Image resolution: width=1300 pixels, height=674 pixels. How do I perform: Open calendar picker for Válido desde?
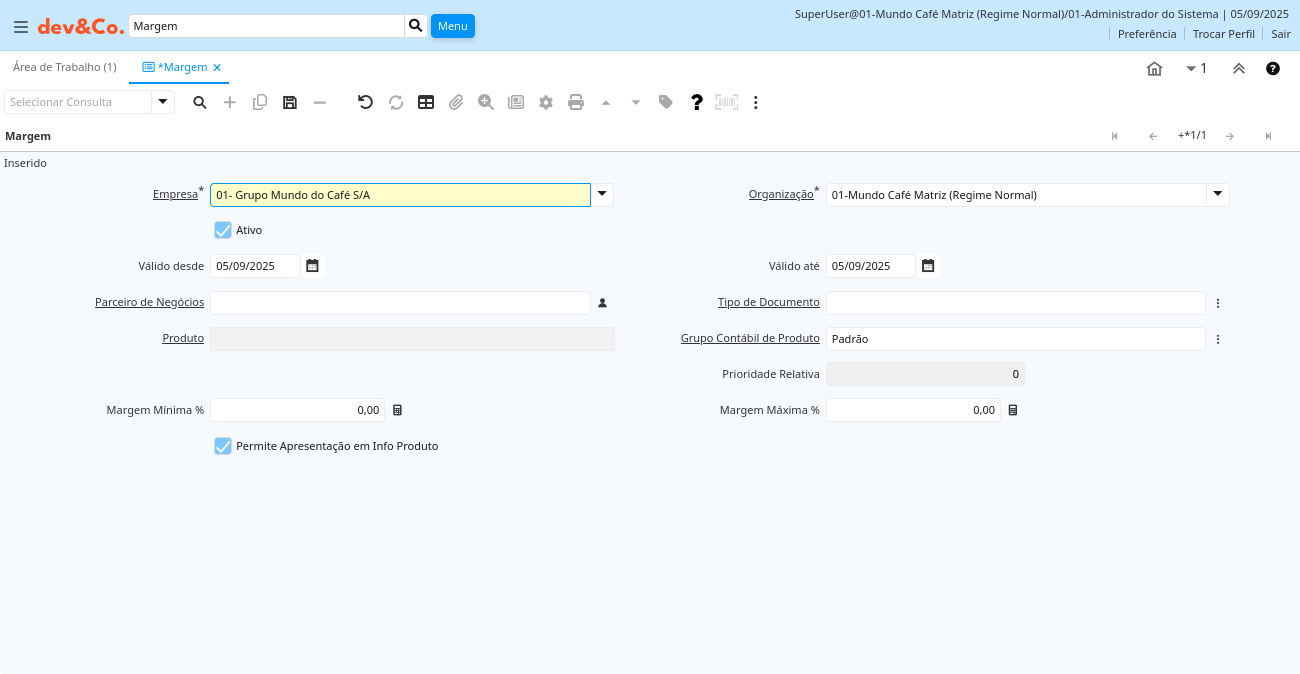point(313,266)
